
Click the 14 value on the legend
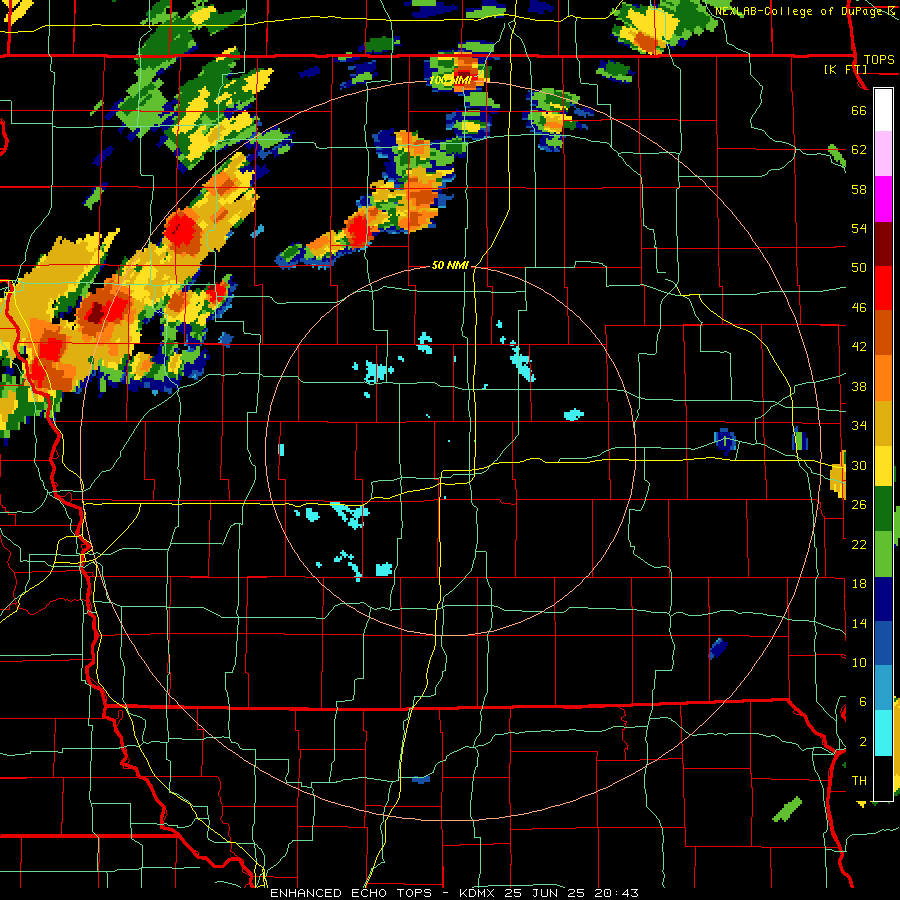click(x=859, y=623)
